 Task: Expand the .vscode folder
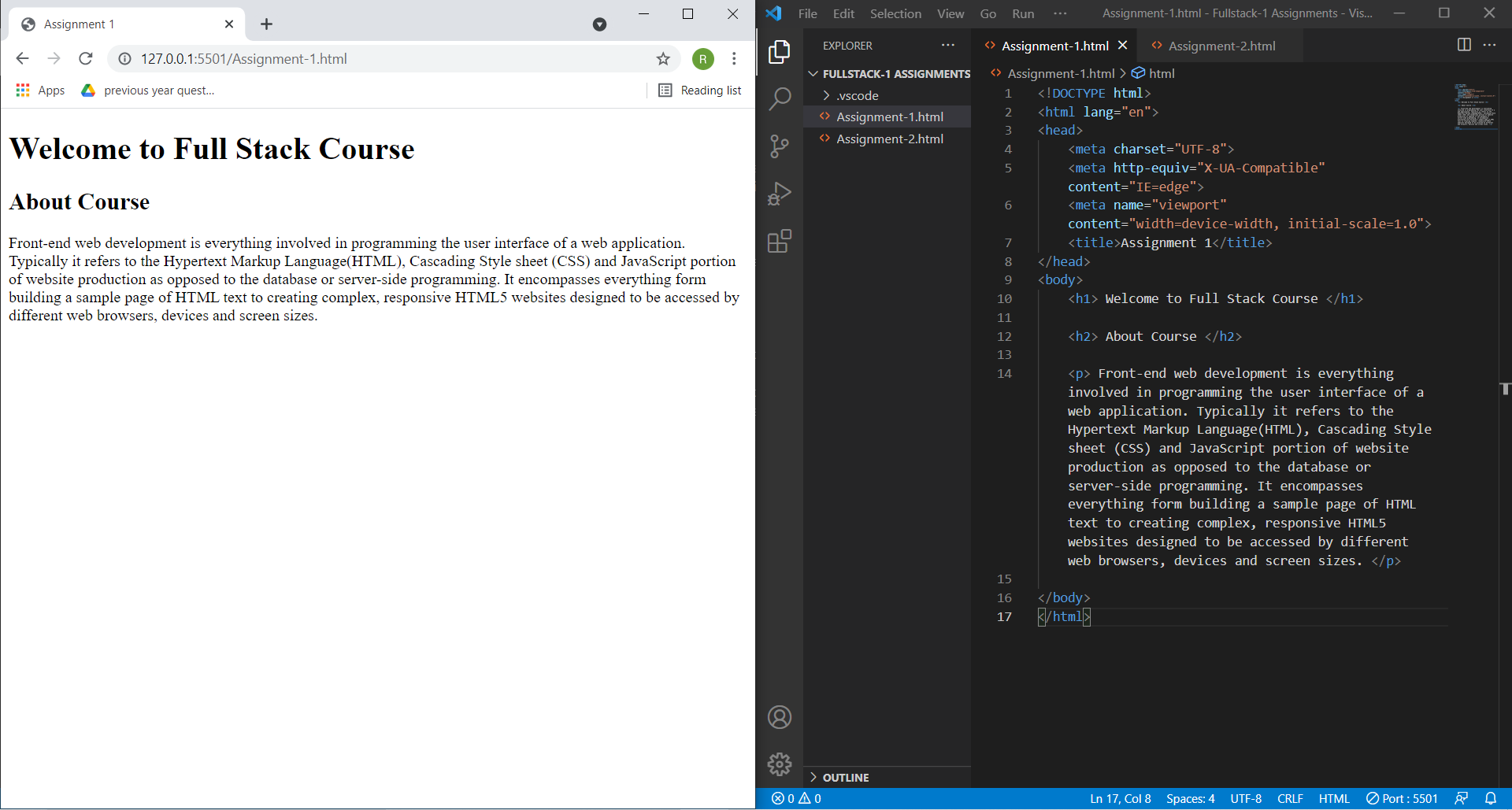(x=857, y=95)
